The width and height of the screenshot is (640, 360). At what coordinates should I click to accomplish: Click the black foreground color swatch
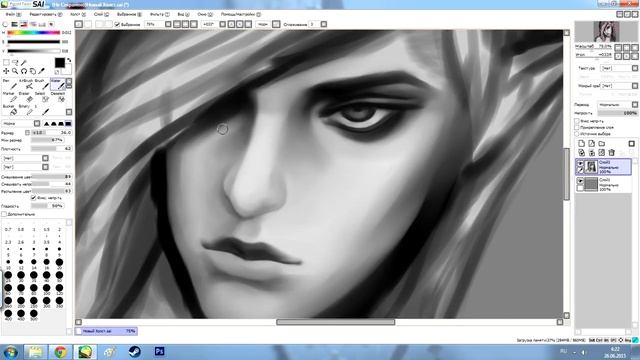[60, 62]
